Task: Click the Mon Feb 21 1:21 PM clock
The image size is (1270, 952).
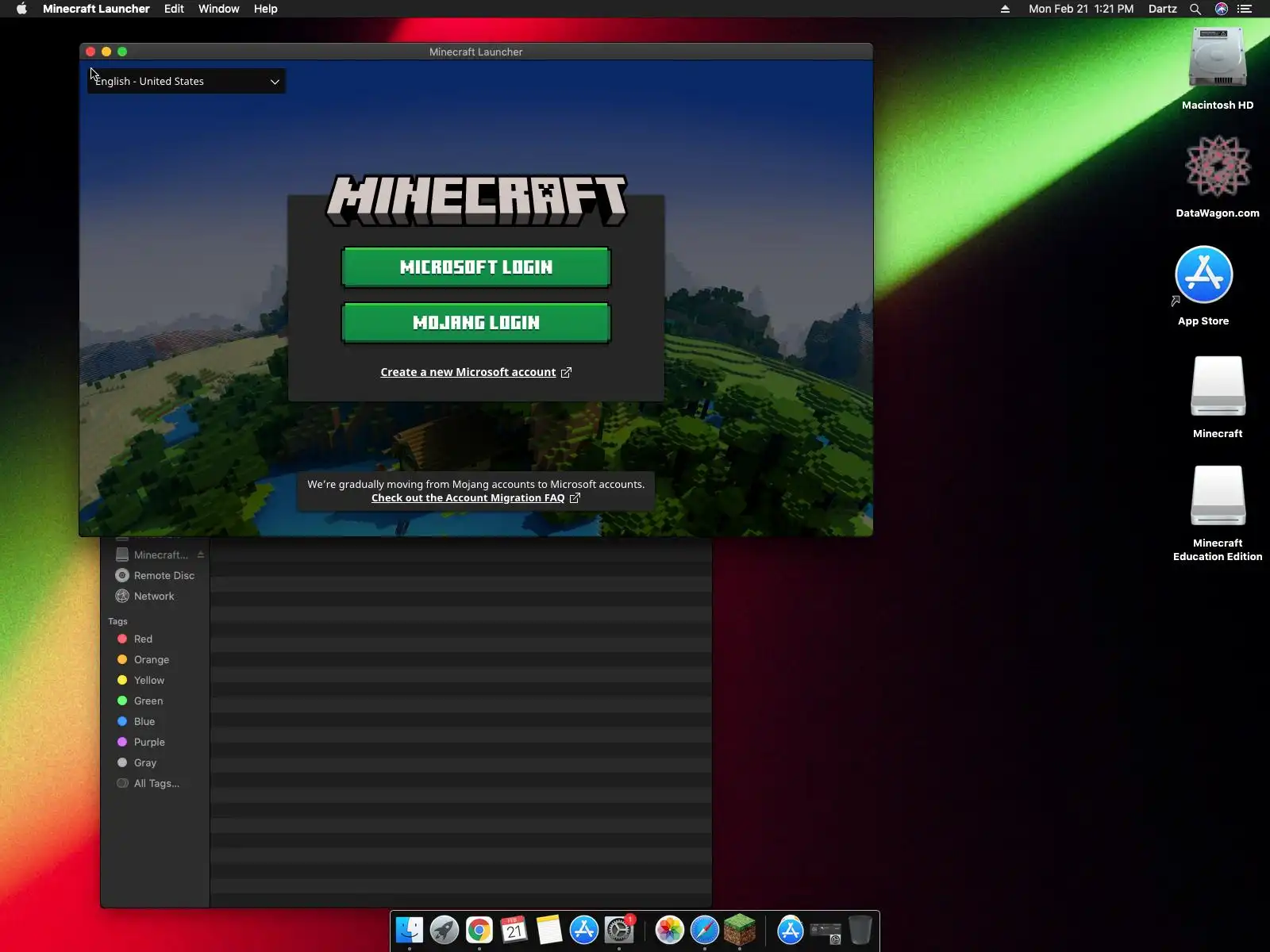Action: click(1081, 9)
